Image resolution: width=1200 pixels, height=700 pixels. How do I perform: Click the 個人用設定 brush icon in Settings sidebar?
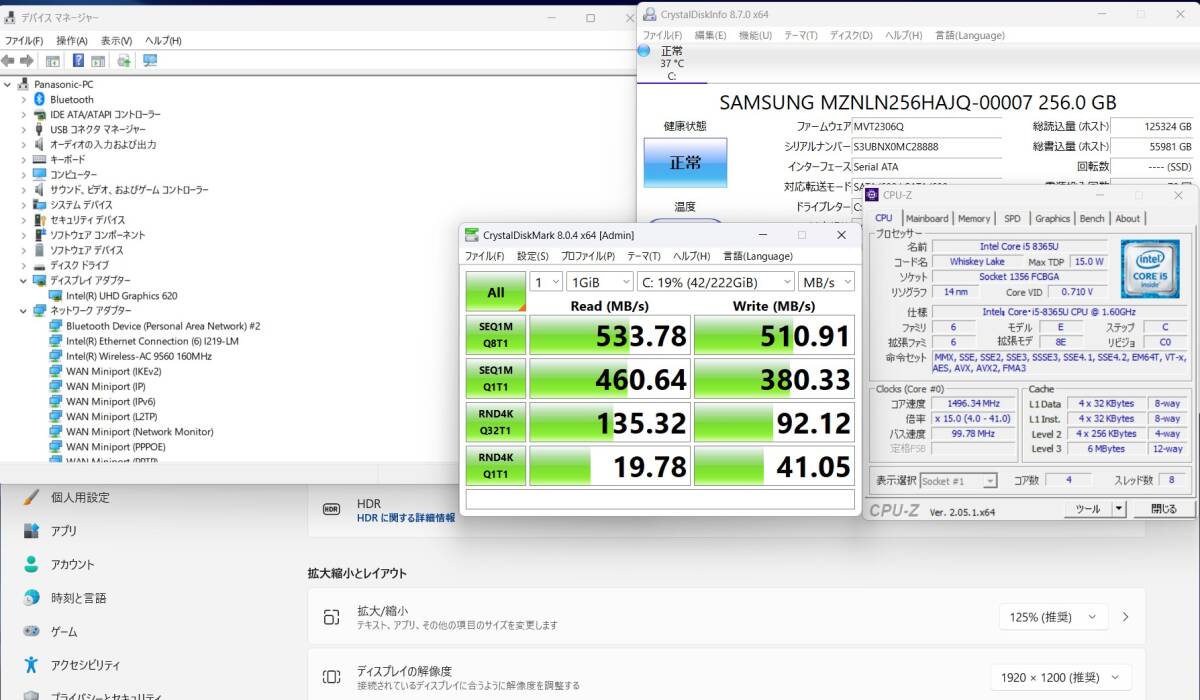pos(32,497)
